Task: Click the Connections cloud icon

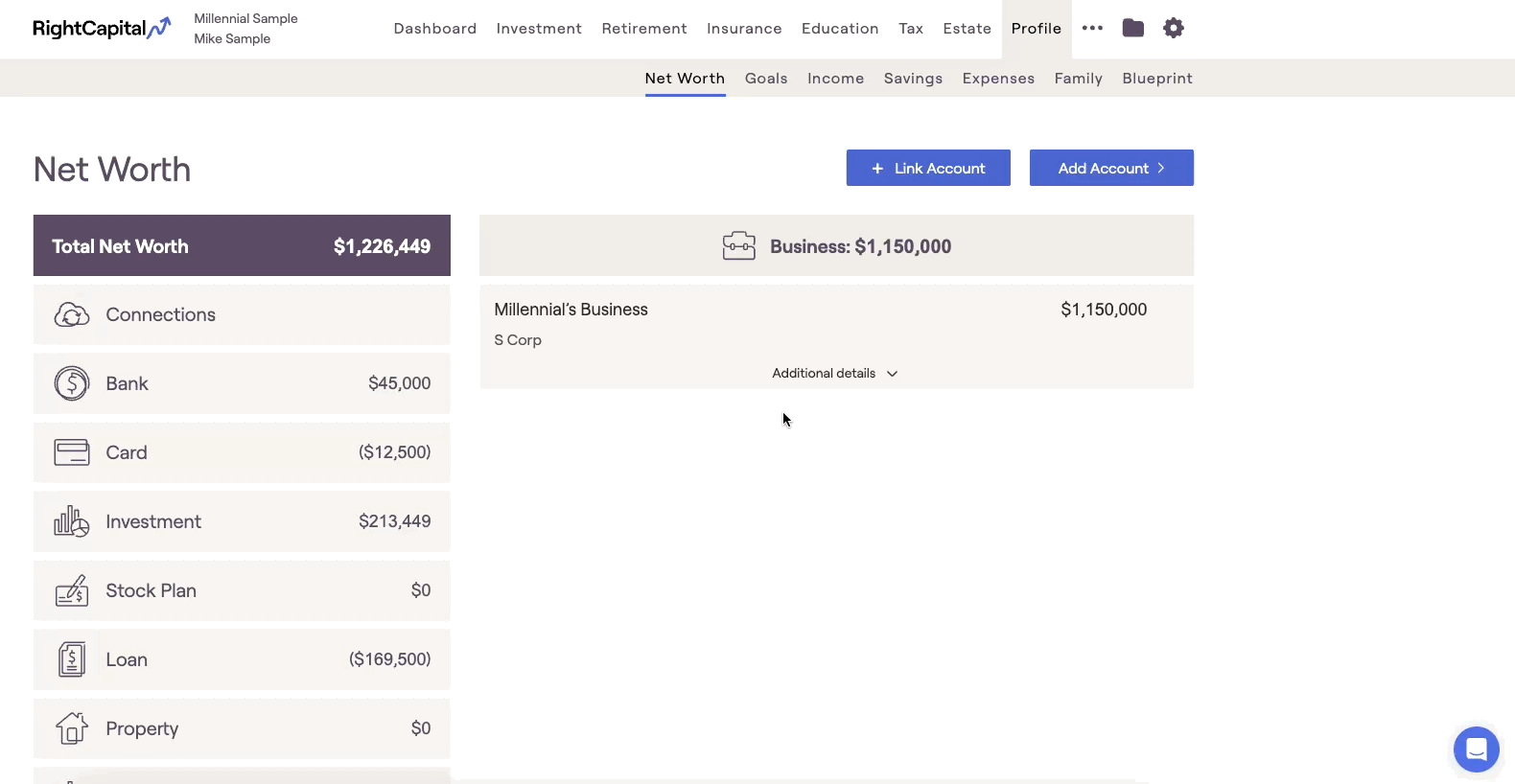Action: tap(72, 314)
